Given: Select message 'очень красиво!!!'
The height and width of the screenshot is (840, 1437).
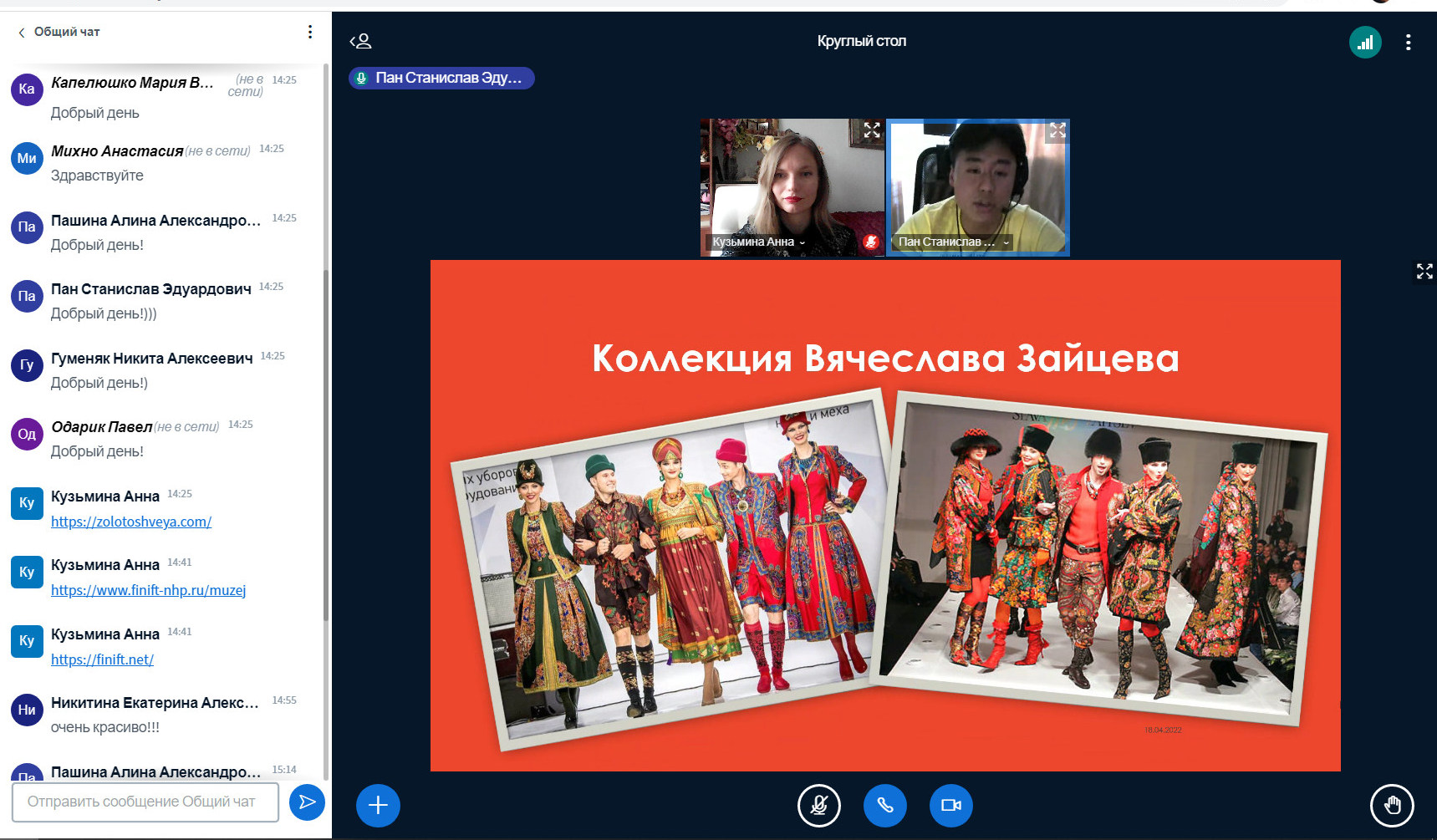Looking at the screenshot, I should point(105,727).
